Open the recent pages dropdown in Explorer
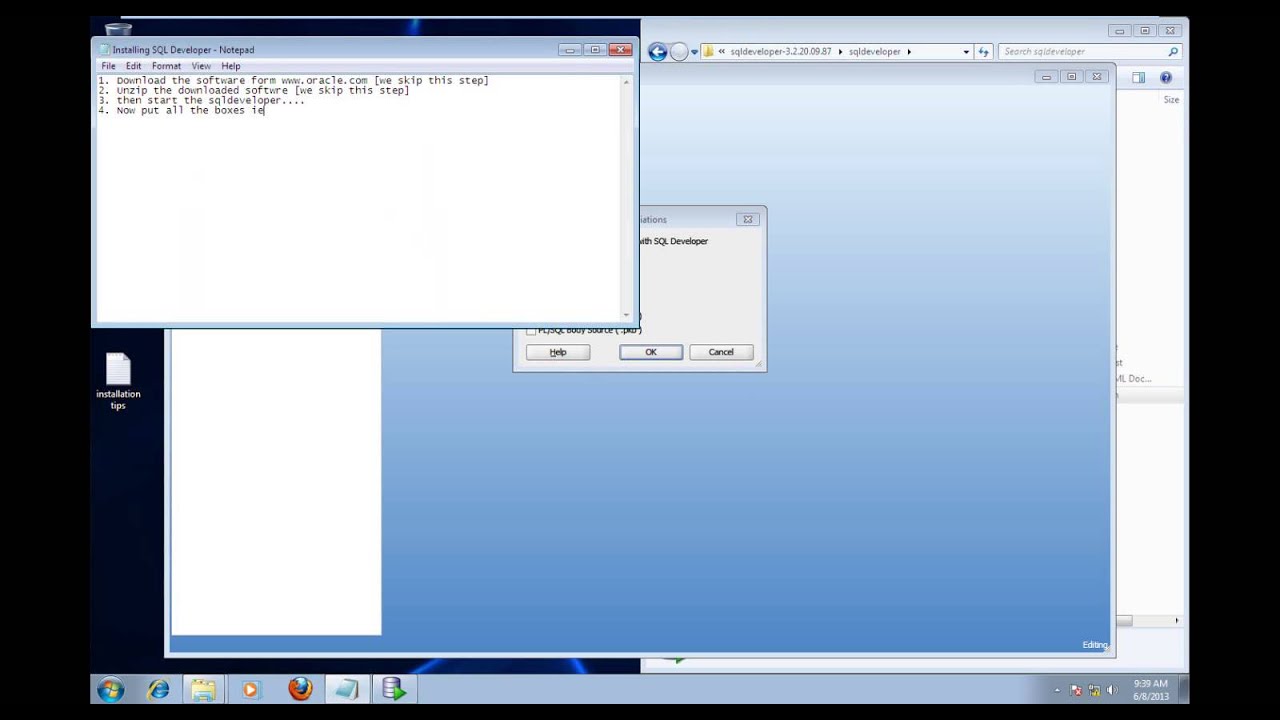This screenshot has height=720, width=1280. tap(694, 52)
